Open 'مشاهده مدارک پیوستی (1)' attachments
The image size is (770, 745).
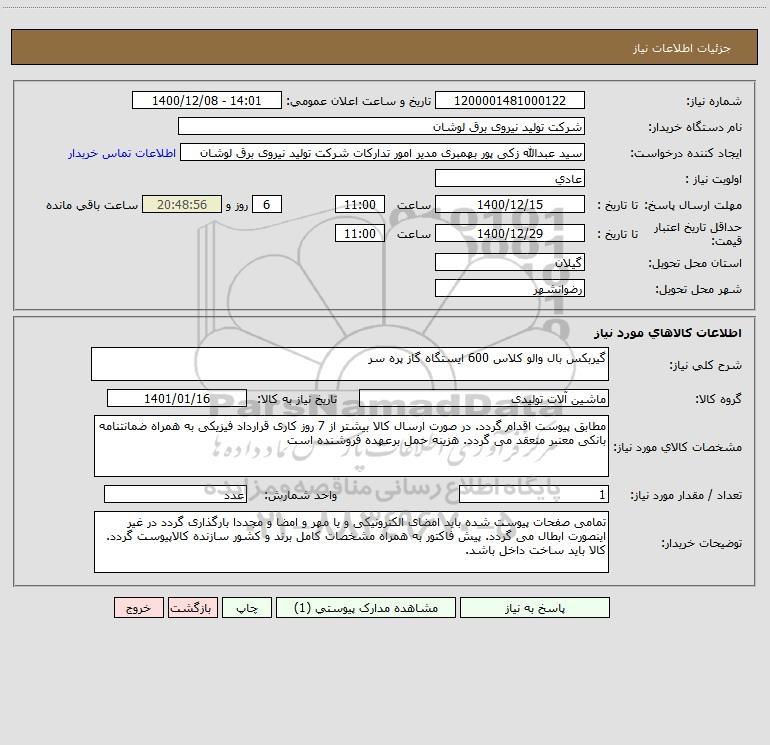pos(366,608)
